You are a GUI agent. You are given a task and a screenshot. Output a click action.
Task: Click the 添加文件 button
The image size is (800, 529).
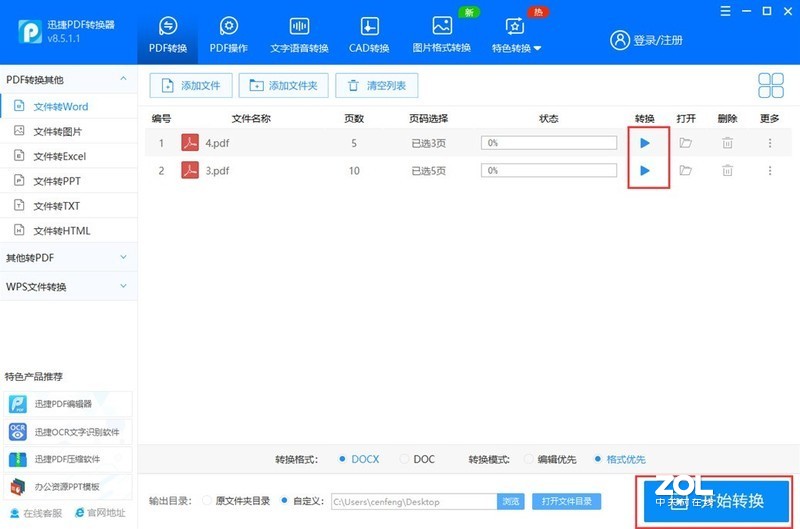coord(191,85)
